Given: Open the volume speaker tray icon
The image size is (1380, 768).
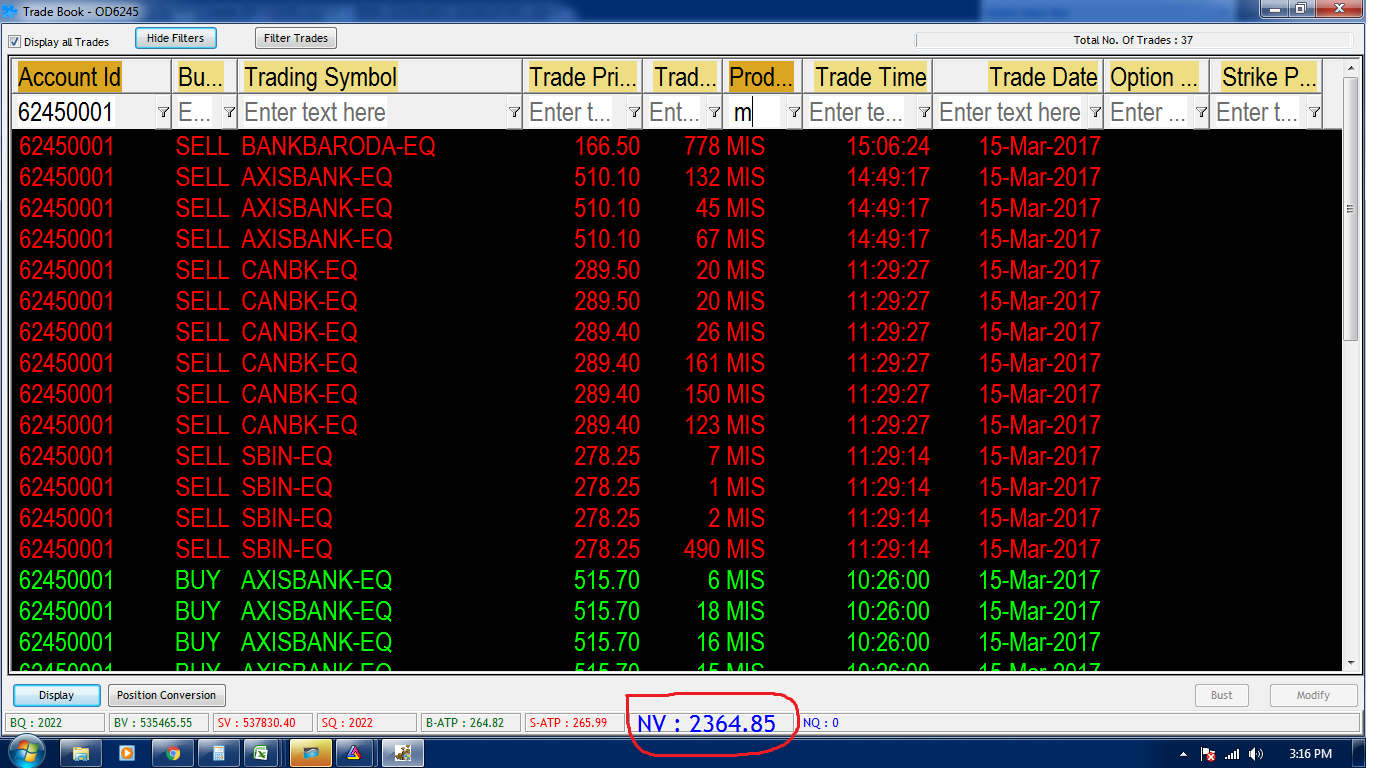Looking at the screenshot, I should pyautogui.click(x=1256, y=754).
